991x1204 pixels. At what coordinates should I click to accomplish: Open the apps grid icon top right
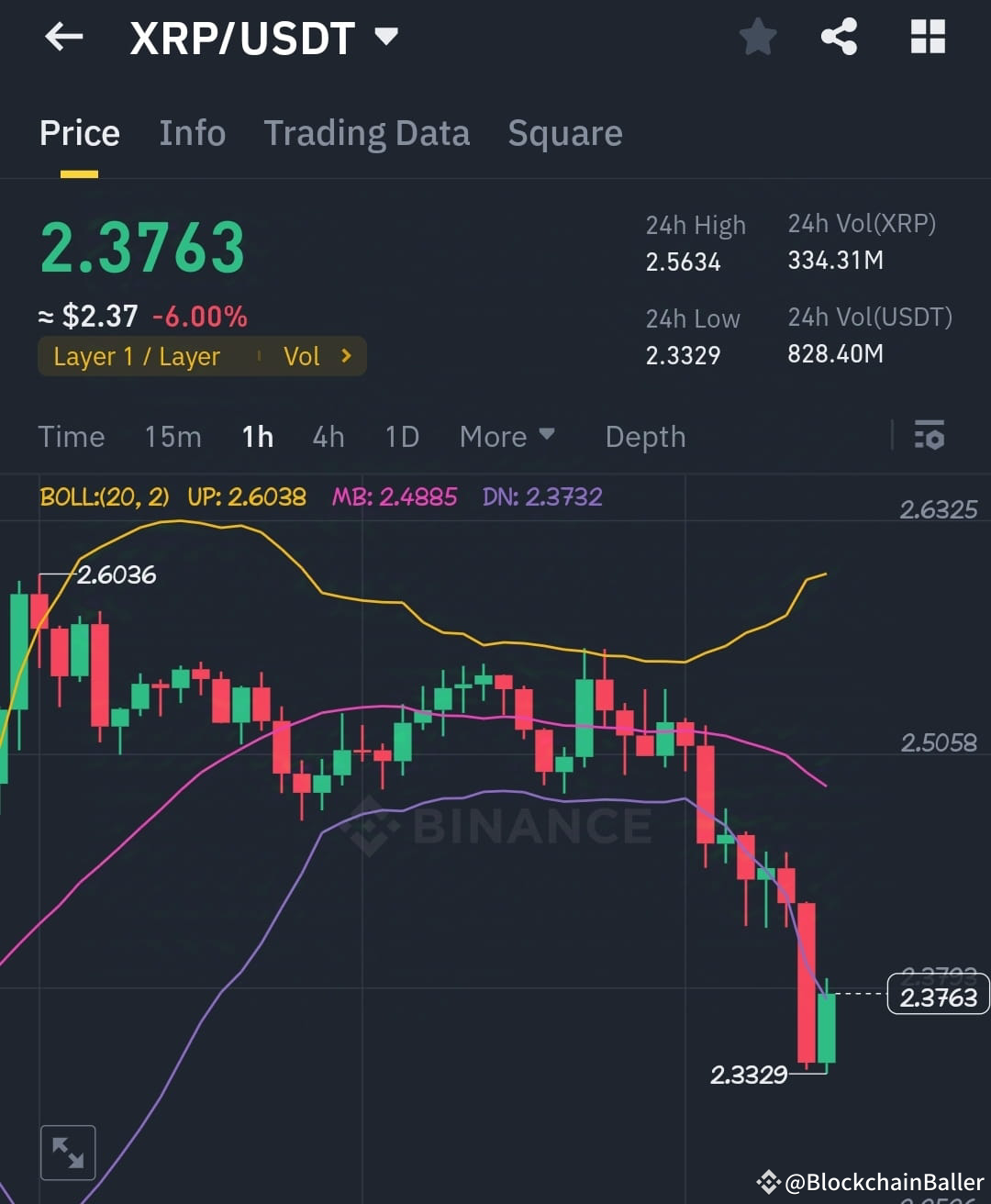click(928, 37)
